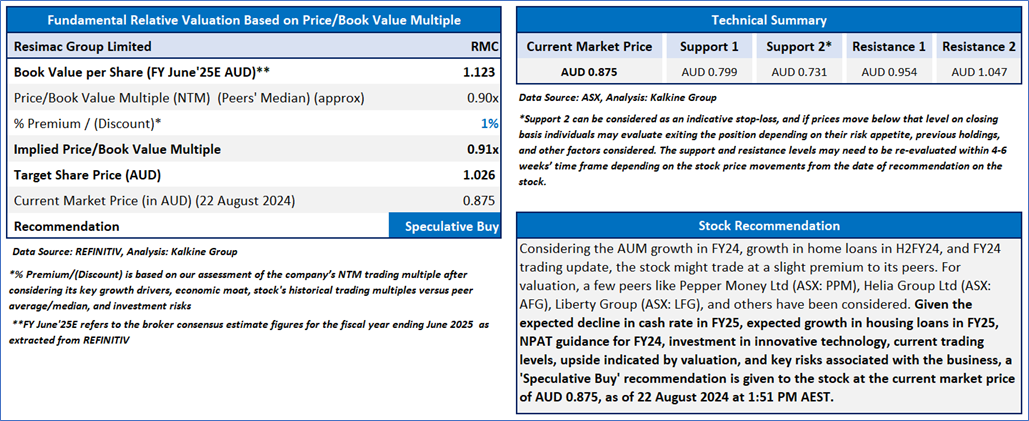This screenshot has height=421, width=1029.
Task: Select the 1% premium/discount value
Action: pos(490,123)
